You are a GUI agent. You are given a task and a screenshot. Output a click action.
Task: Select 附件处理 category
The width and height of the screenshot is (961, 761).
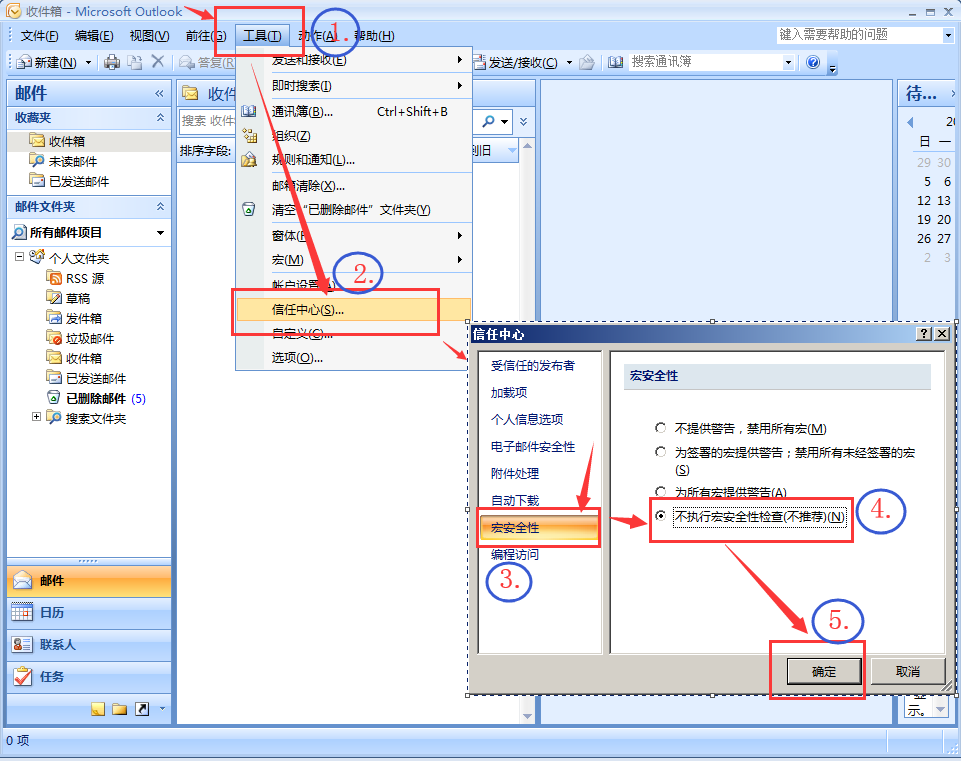coord(515,474)
